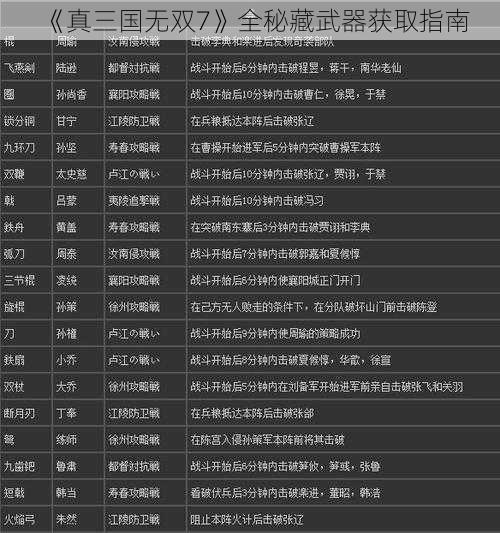Click the condition about defeating 陈登
This screenshot has width=500, height=533.
[x=313, y=307]
